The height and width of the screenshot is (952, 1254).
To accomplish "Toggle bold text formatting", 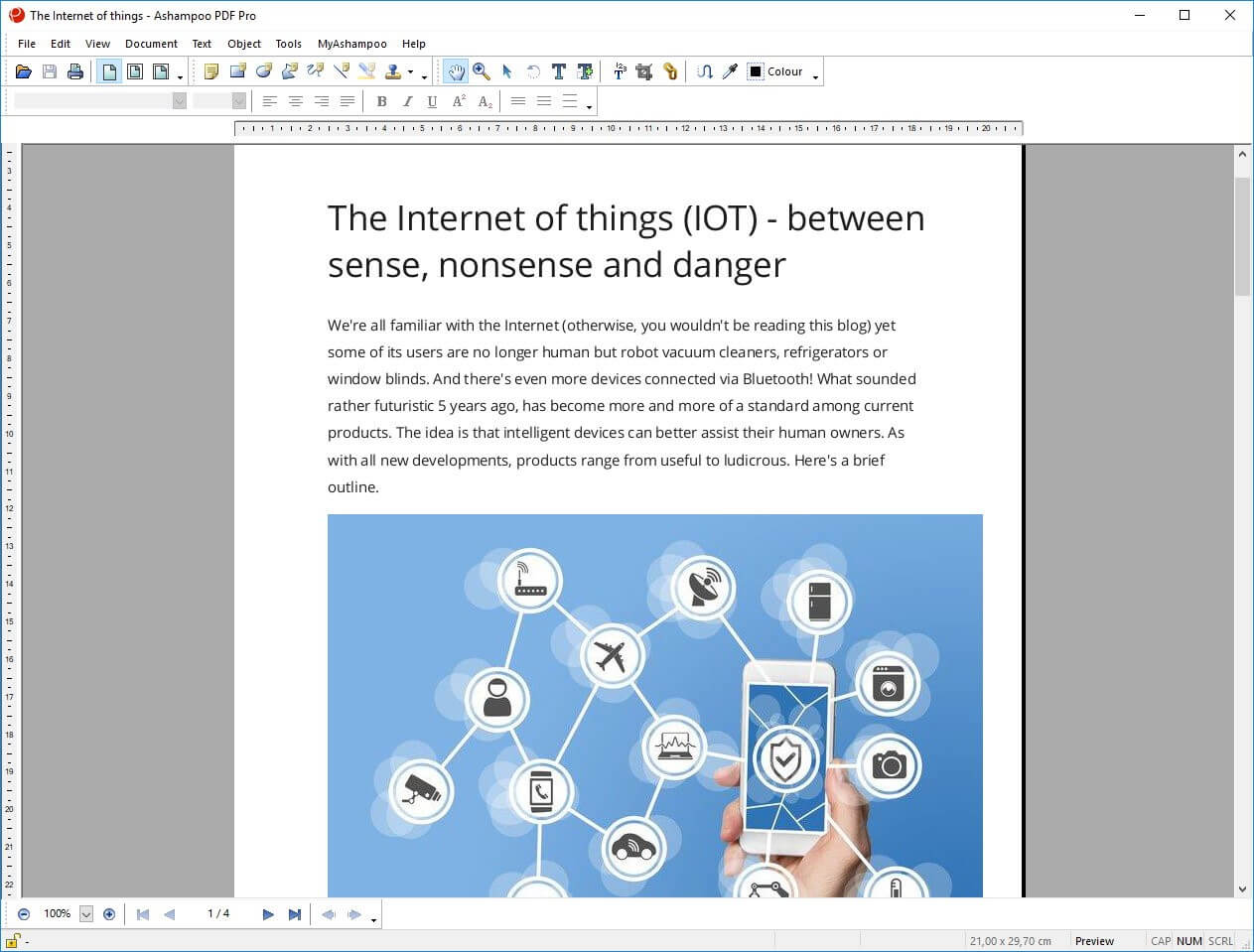I will pos(381,100).
